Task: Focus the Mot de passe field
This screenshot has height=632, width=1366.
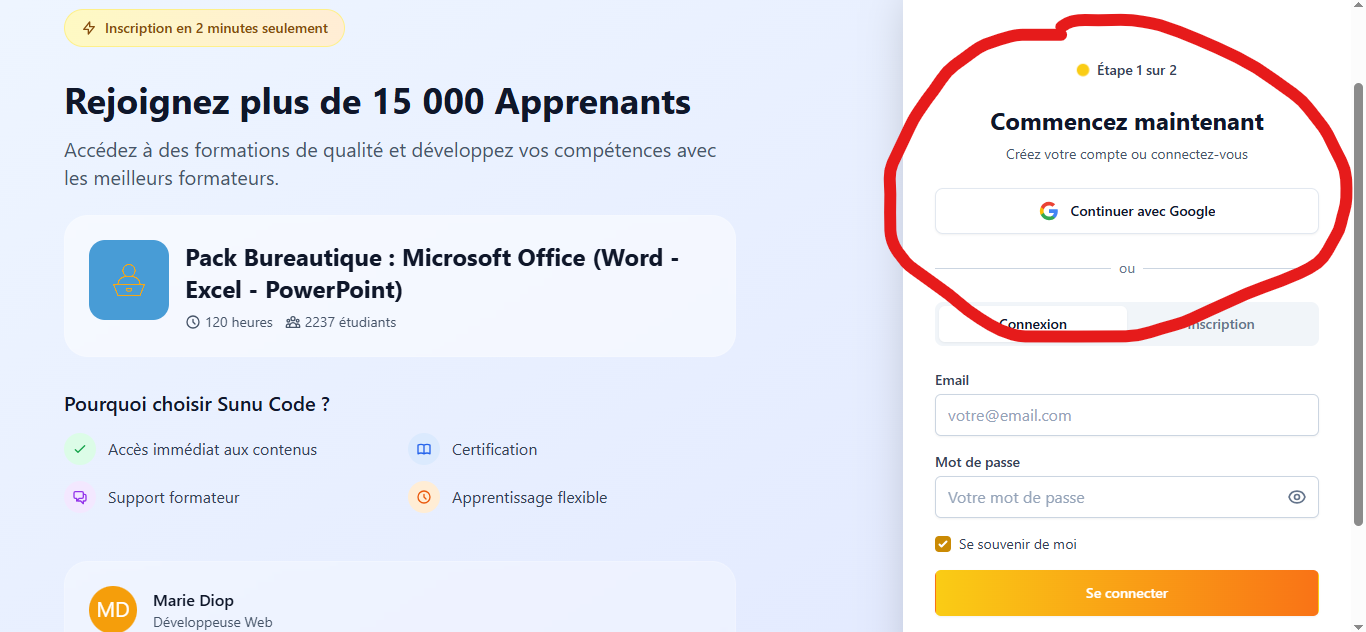Action: click(x=1127, y=497)
